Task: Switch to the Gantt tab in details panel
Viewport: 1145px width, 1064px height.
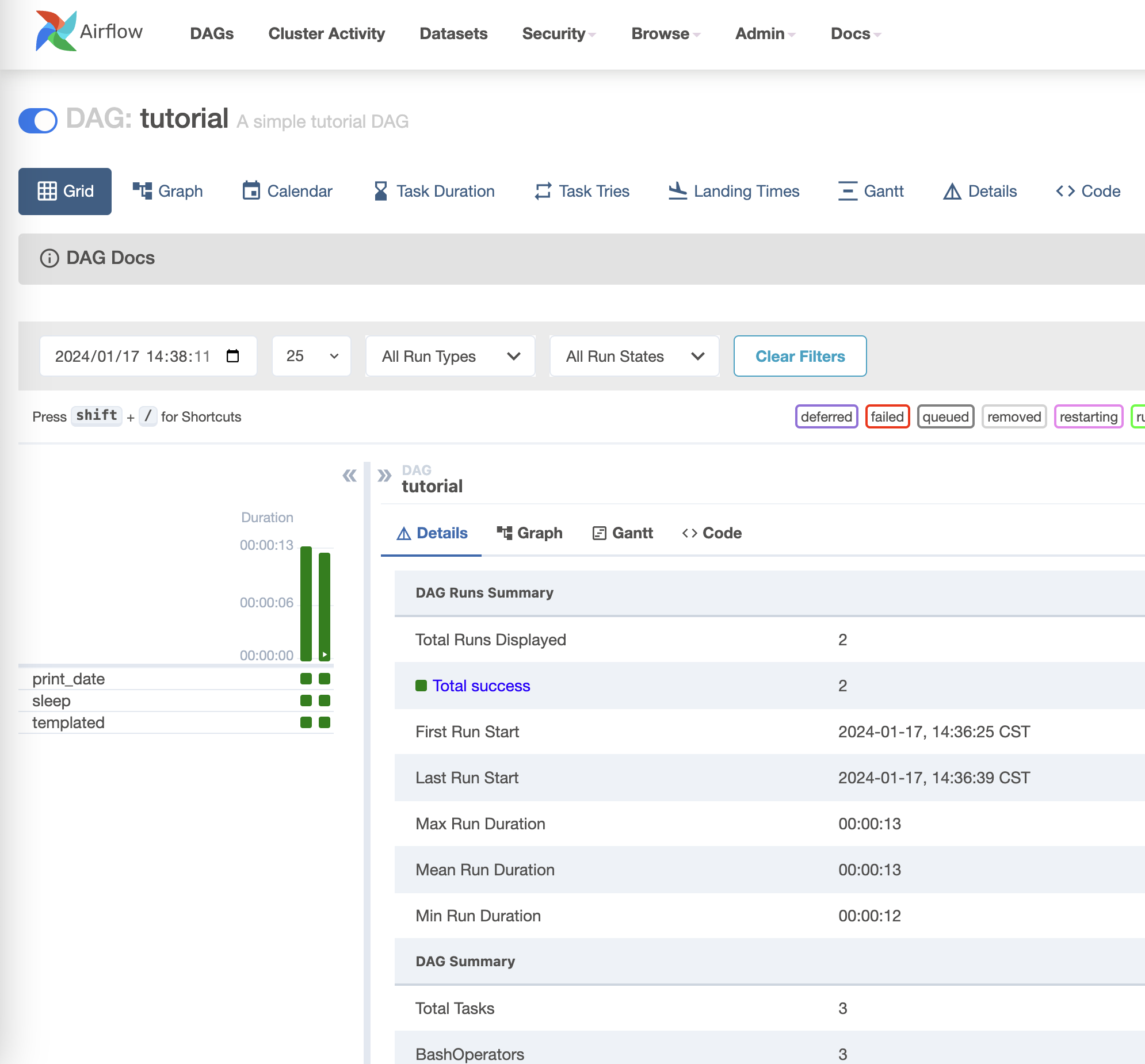Action: (x=623, y=533)
